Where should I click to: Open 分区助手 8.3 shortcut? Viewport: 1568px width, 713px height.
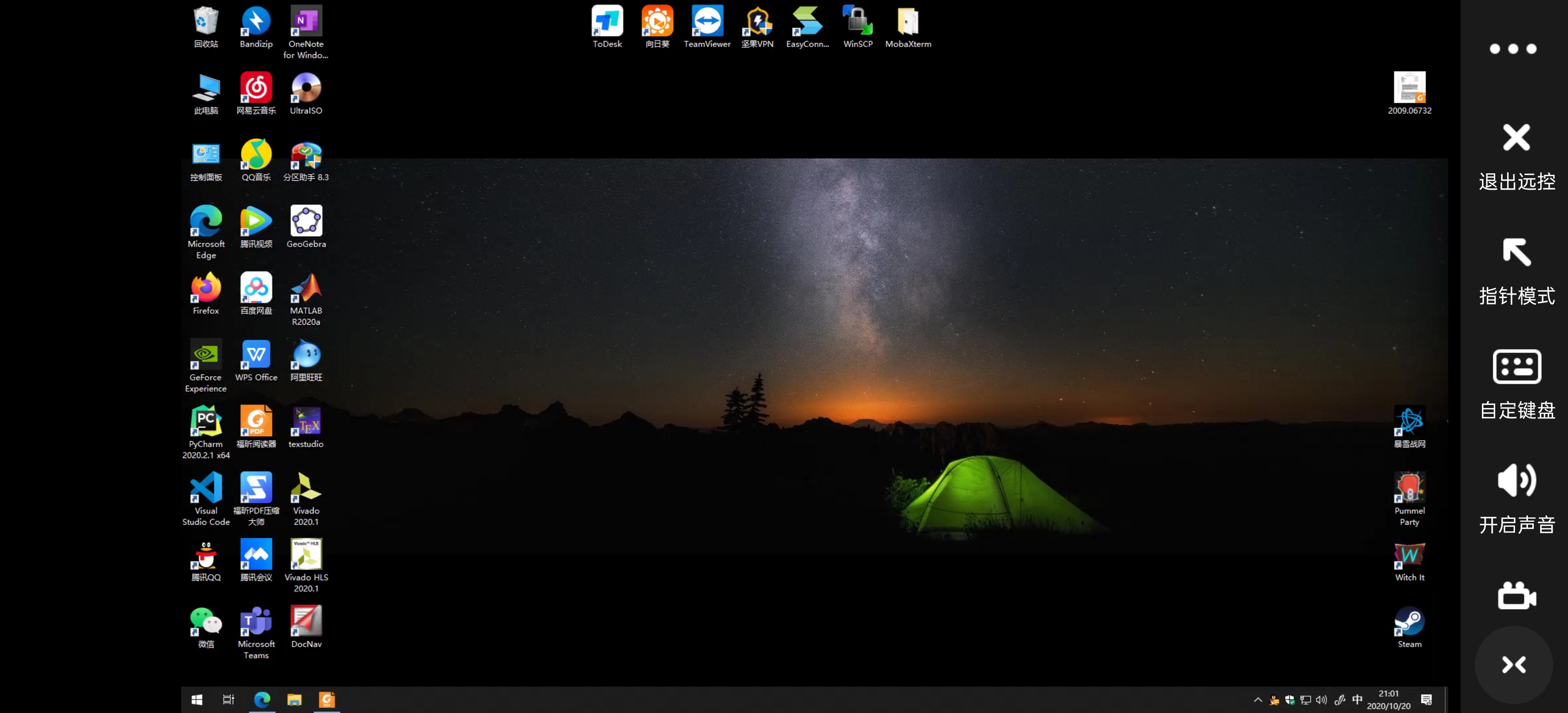[305, 160]
